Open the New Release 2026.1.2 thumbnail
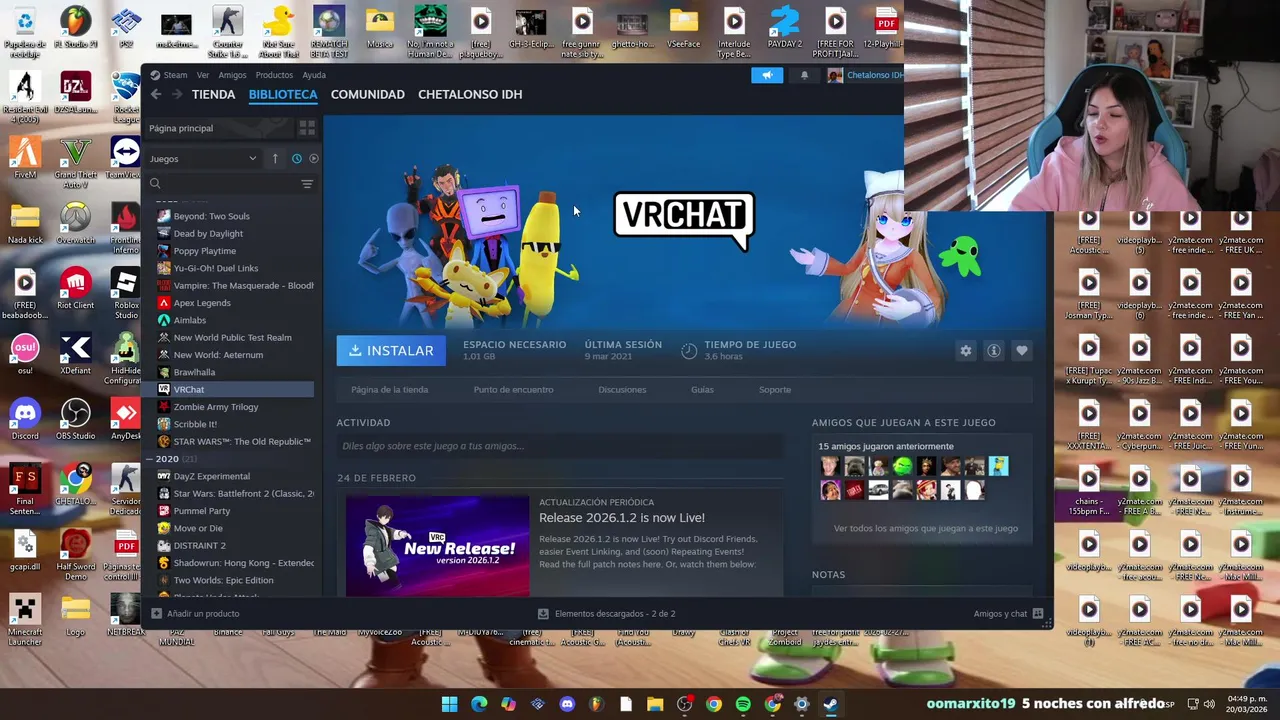 [437, 546]
